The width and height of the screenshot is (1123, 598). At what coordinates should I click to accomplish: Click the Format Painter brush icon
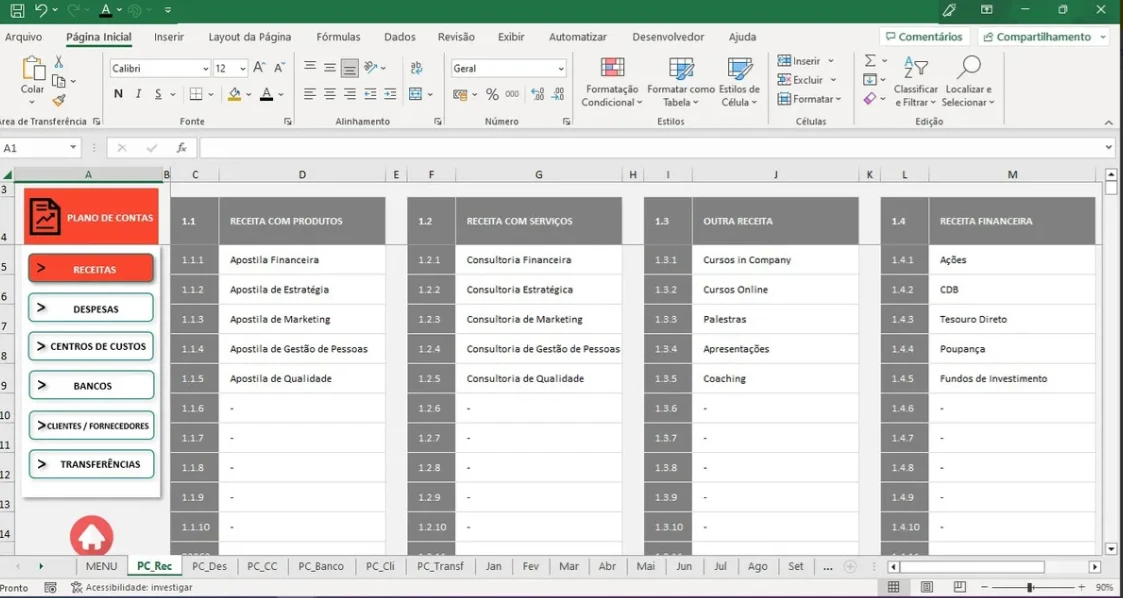[59, 100]
